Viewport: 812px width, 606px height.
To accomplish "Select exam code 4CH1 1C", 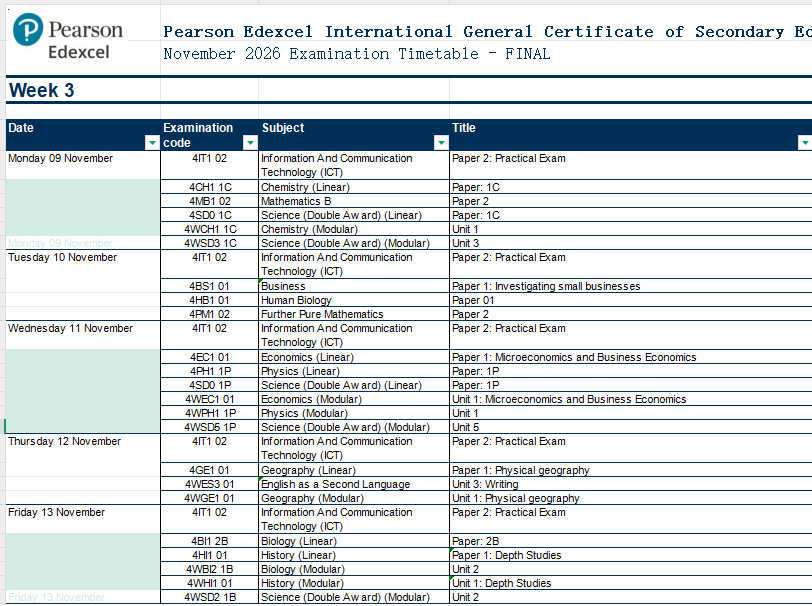I will click(x=210, y=187).
